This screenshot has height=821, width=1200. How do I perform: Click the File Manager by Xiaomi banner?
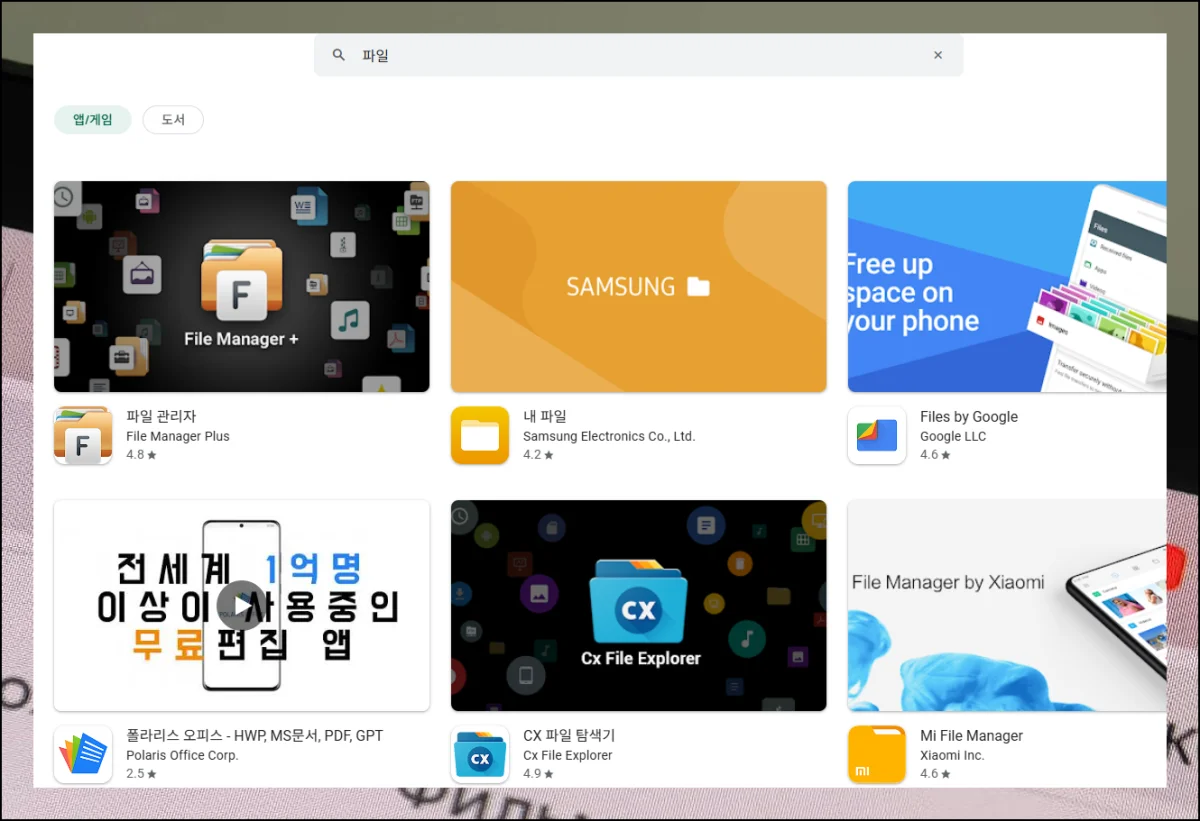click(x=1006, y=605)
